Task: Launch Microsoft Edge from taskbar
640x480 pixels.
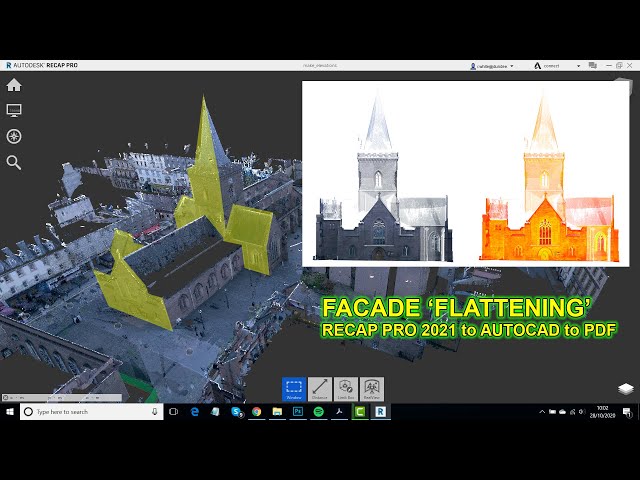Action: [x=195, y=412]
